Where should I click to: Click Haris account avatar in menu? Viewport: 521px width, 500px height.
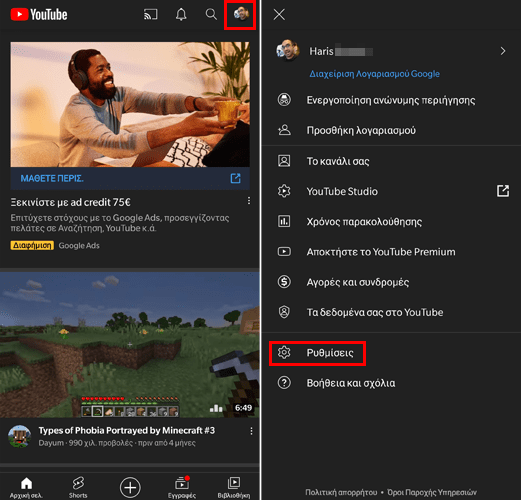tap(287, 50)
